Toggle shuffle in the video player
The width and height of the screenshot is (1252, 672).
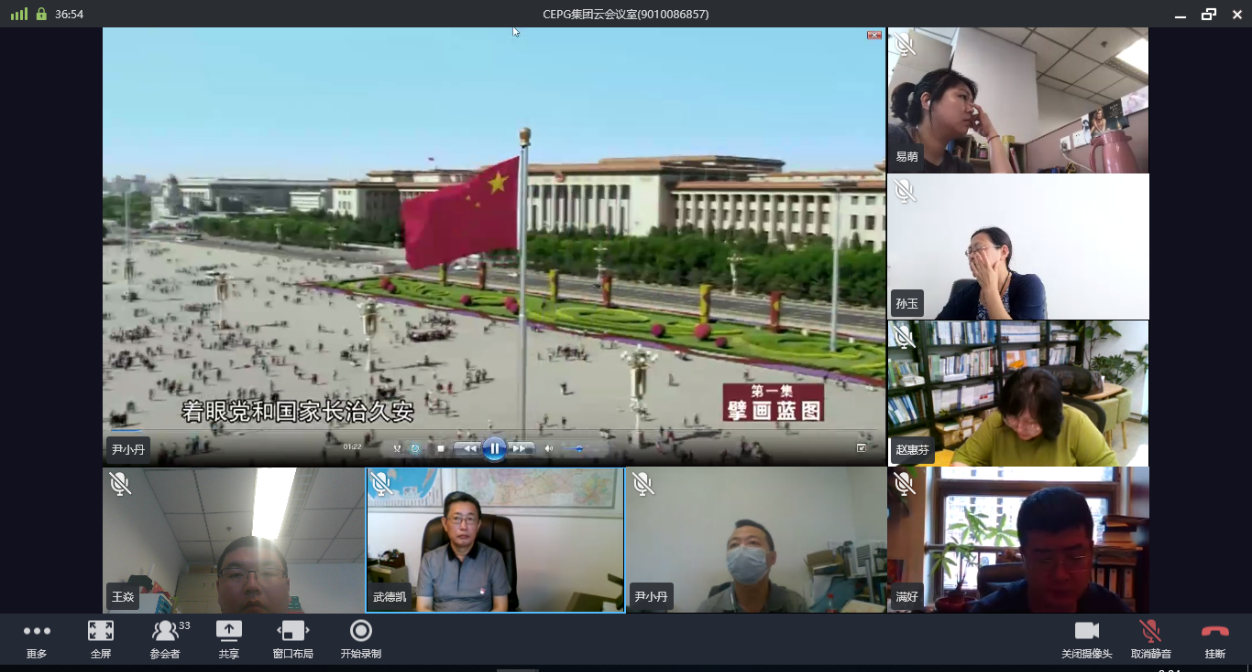(397, 449)
